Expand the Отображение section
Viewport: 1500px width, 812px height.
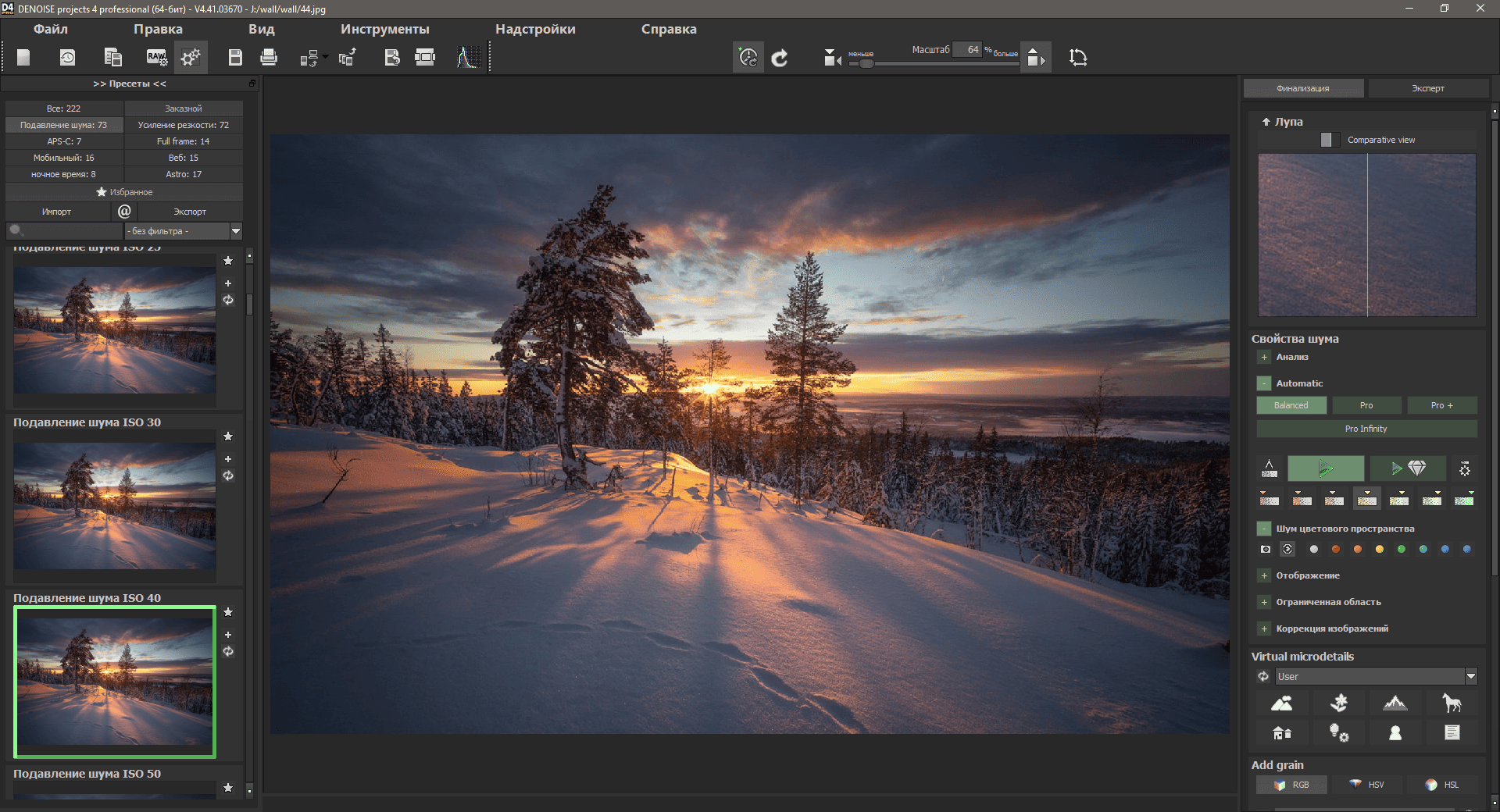[1264, 575]
